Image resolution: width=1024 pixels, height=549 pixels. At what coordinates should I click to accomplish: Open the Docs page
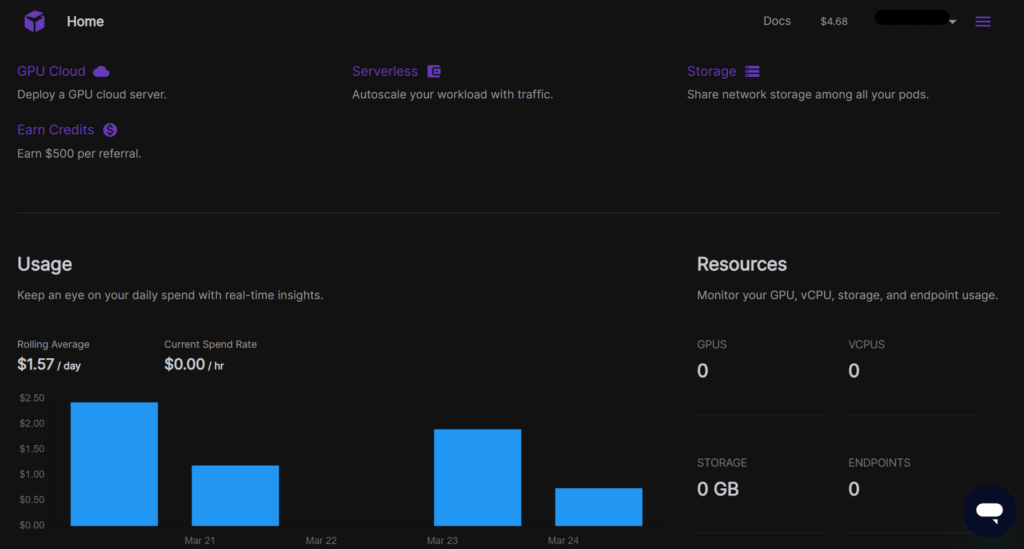[777, 21]
